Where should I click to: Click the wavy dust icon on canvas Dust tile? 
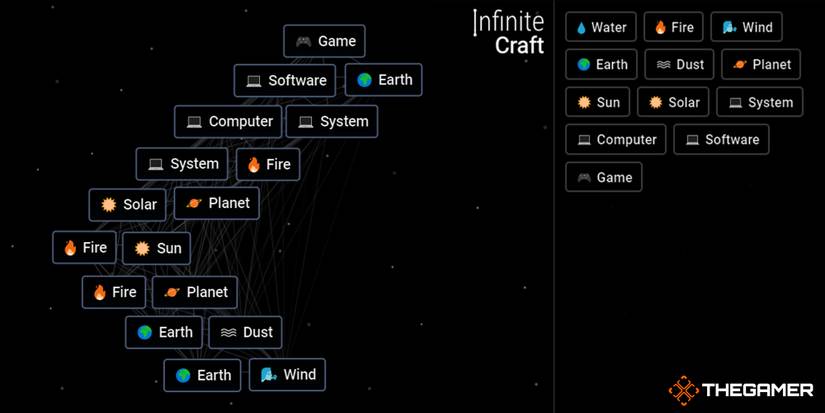pos(228,333)
